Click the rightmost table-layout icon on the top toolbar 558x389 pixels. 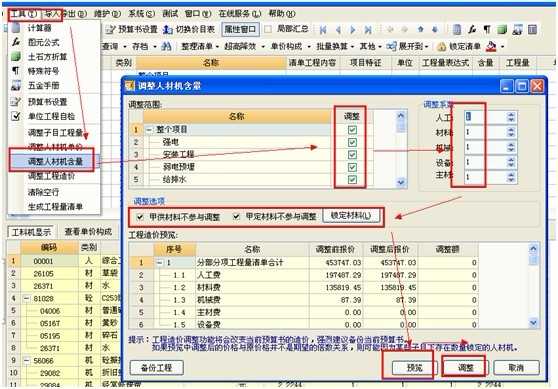532,30
